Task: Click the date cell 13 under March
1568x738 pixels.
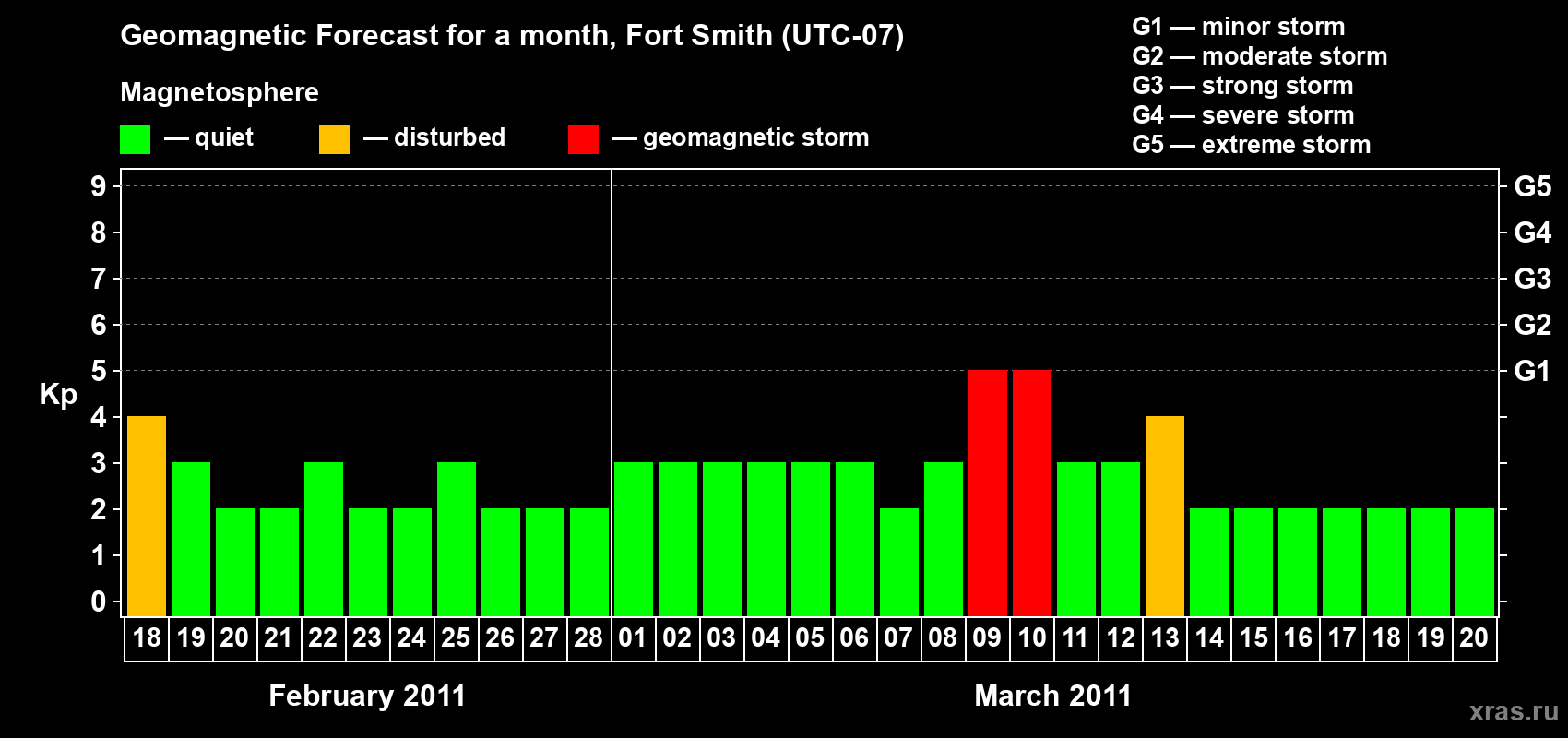Action: pos(1165,638)
